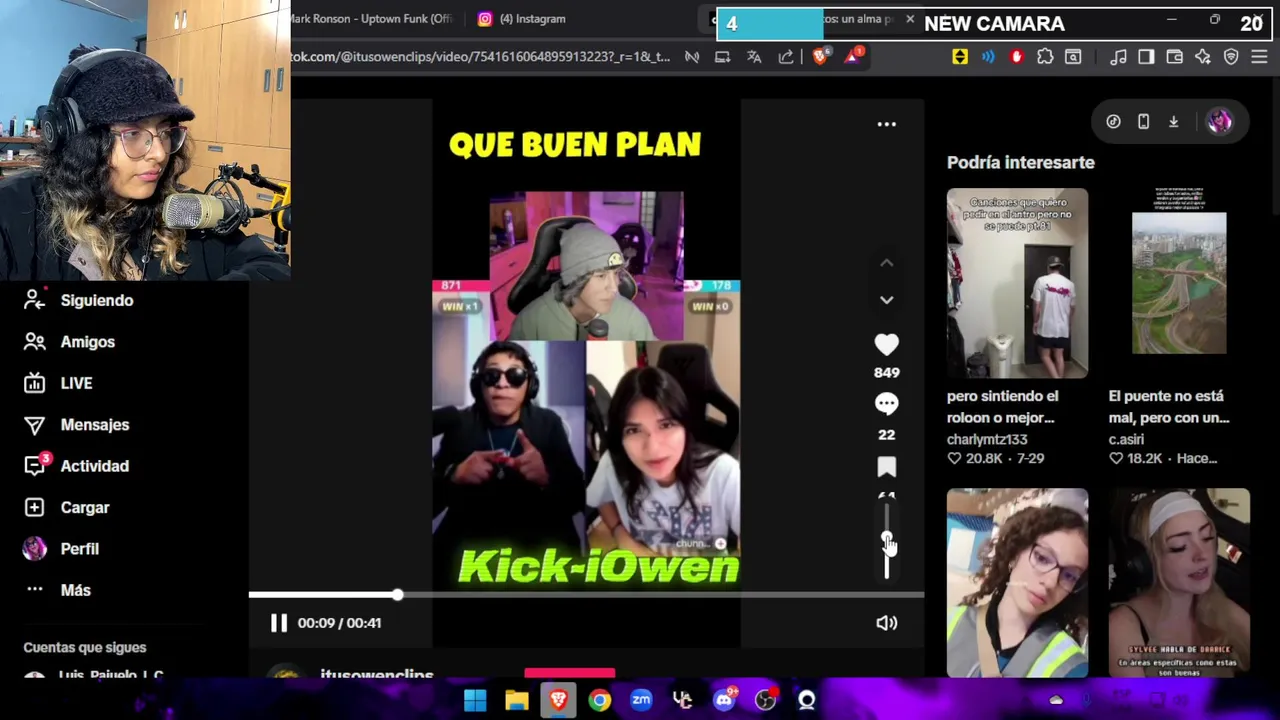Image resolution: width=1280 pixels, height=720 pixels.
Task: Click the mobile phone app icon
Action: pos(1143,121)
